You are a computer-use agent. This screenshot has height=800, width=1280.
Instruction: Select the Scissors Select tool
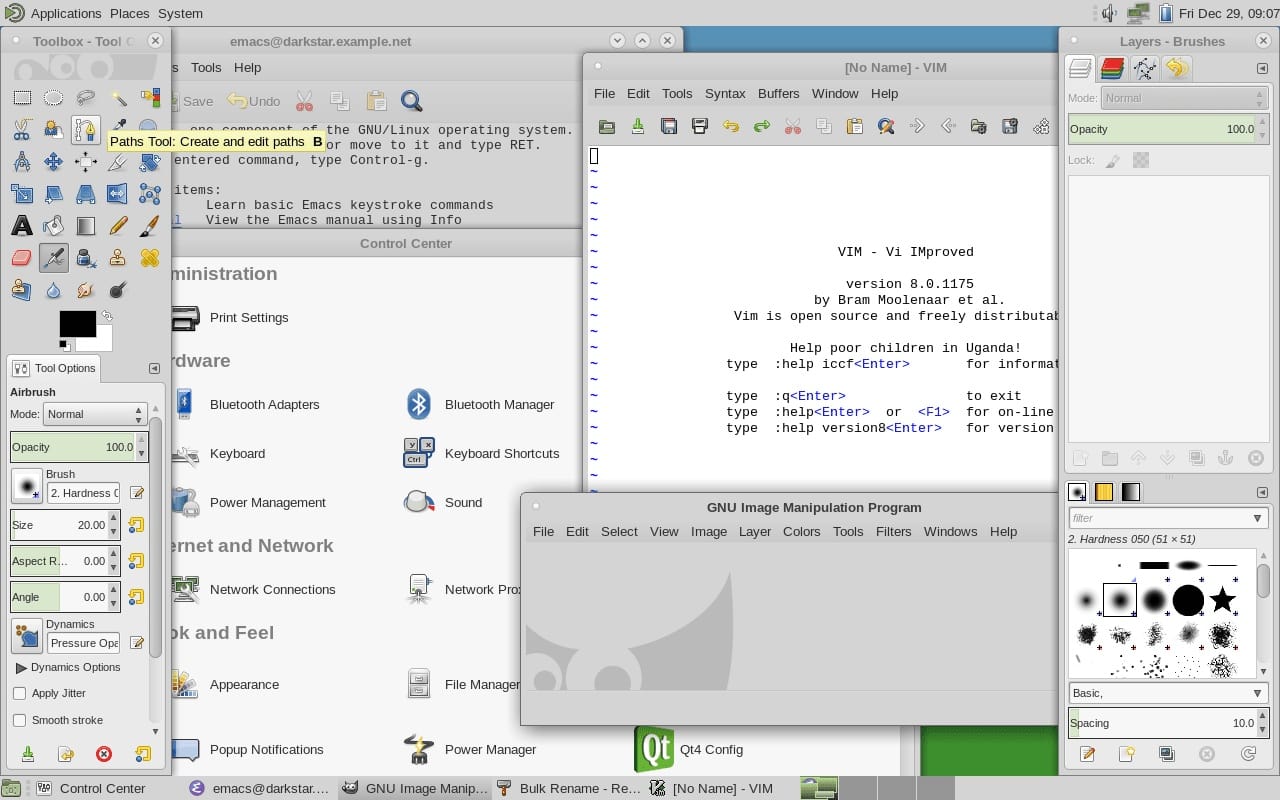coord(22,130)
